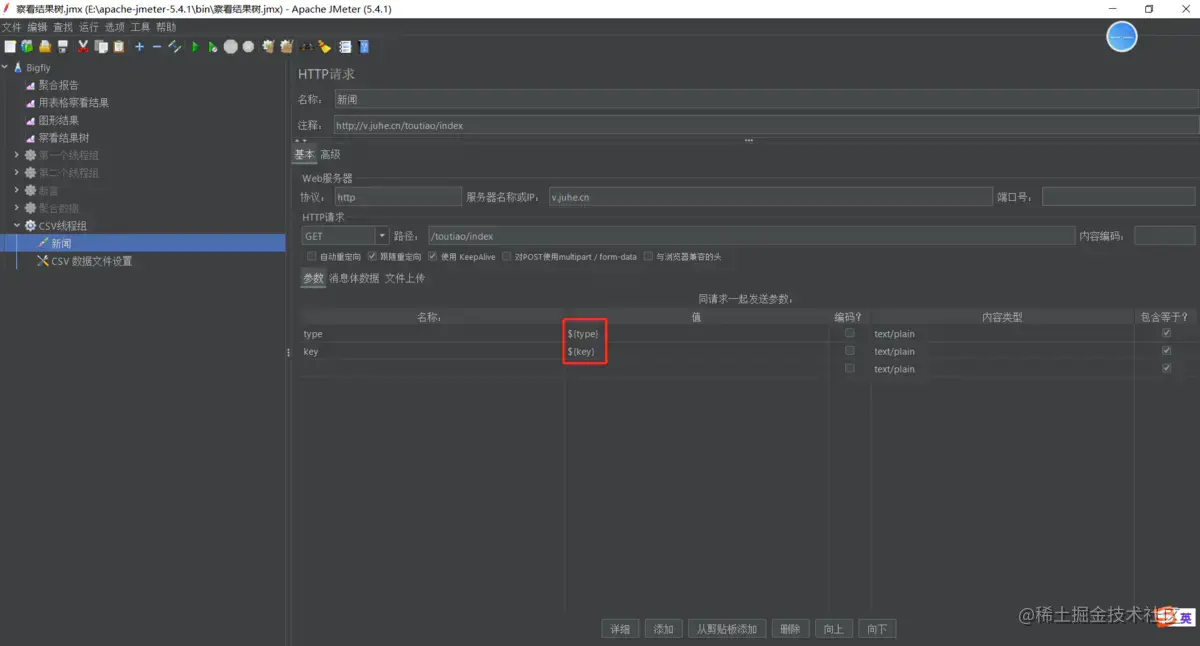Click the blue minus Collapse all icon

click(x=157, y=46)
